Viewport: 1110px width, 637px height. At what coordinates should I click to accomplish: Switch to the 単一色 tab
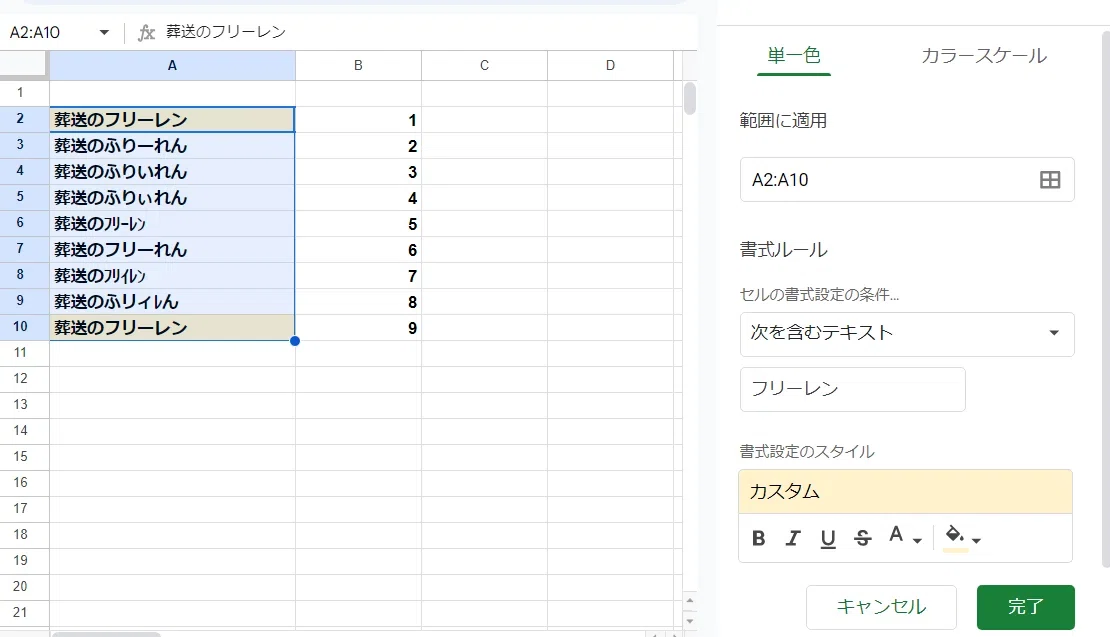pyautogui.click(x=794, y=55)
